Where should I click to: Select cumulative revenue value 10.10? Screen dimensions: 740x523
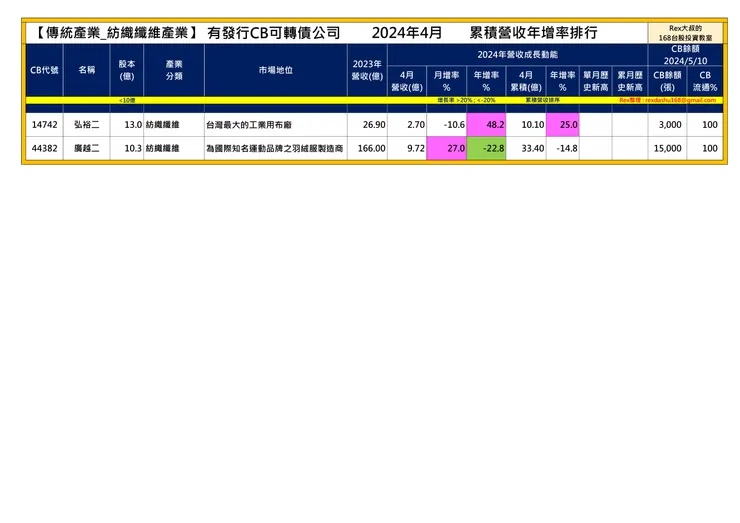[x=532, y=125]
